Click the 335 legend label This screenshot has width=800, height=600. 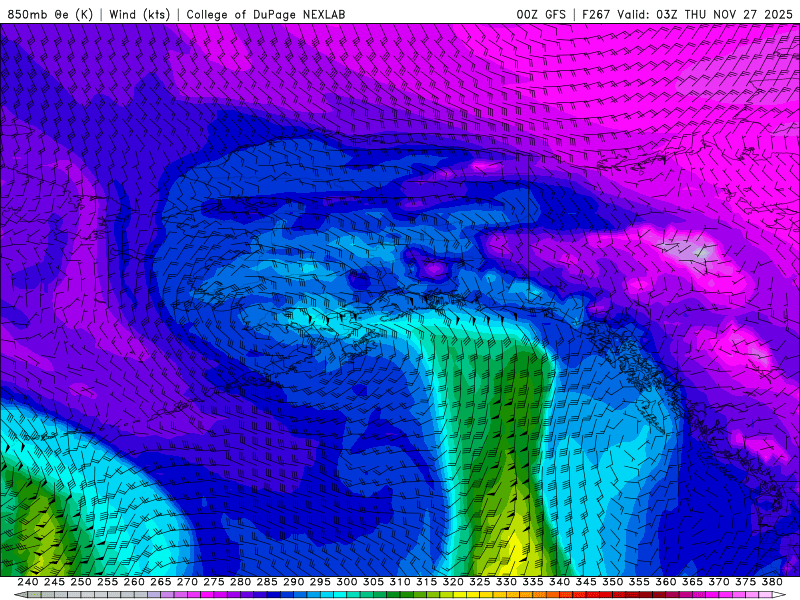533,582
